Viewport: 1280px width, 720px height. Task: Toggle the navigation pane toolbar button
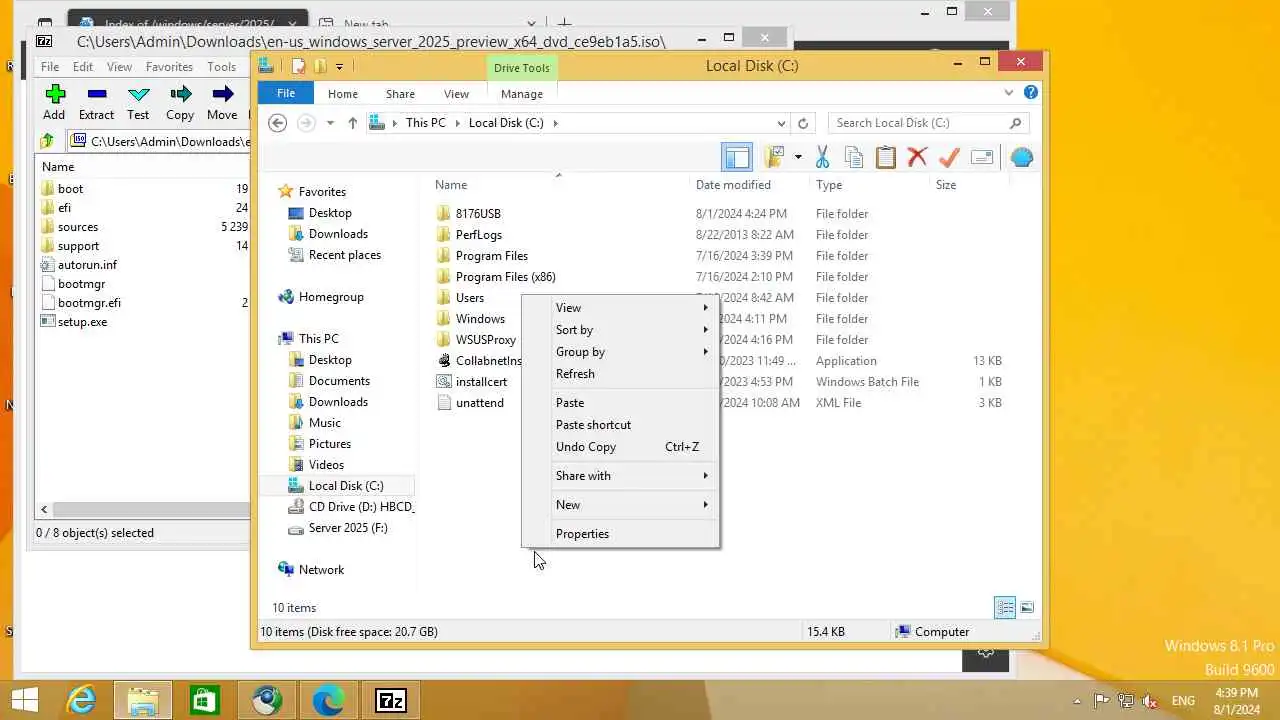click(x=737, y=157)
